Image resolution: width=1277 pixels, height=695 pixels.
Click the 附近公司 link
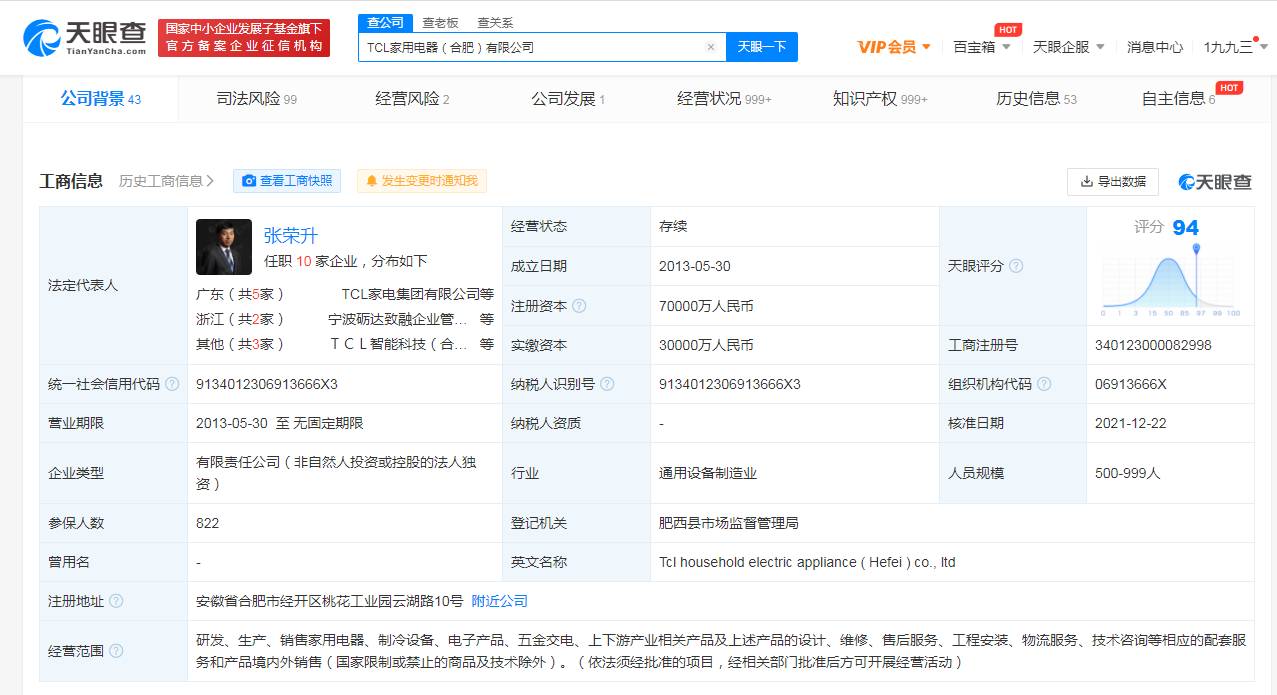(500, 601)
